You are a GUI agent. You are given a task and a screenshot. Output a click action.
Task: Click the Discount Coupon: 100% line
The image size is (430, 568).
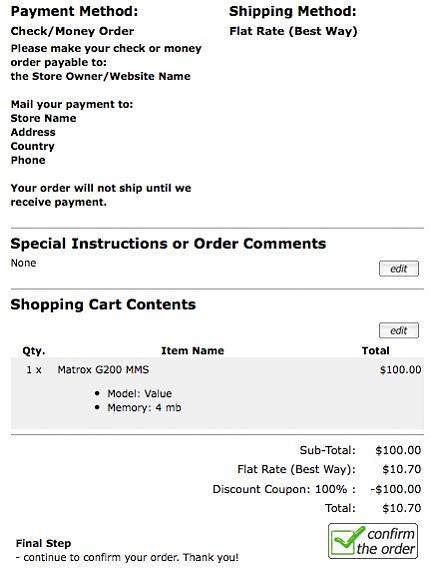pos(284,489)
